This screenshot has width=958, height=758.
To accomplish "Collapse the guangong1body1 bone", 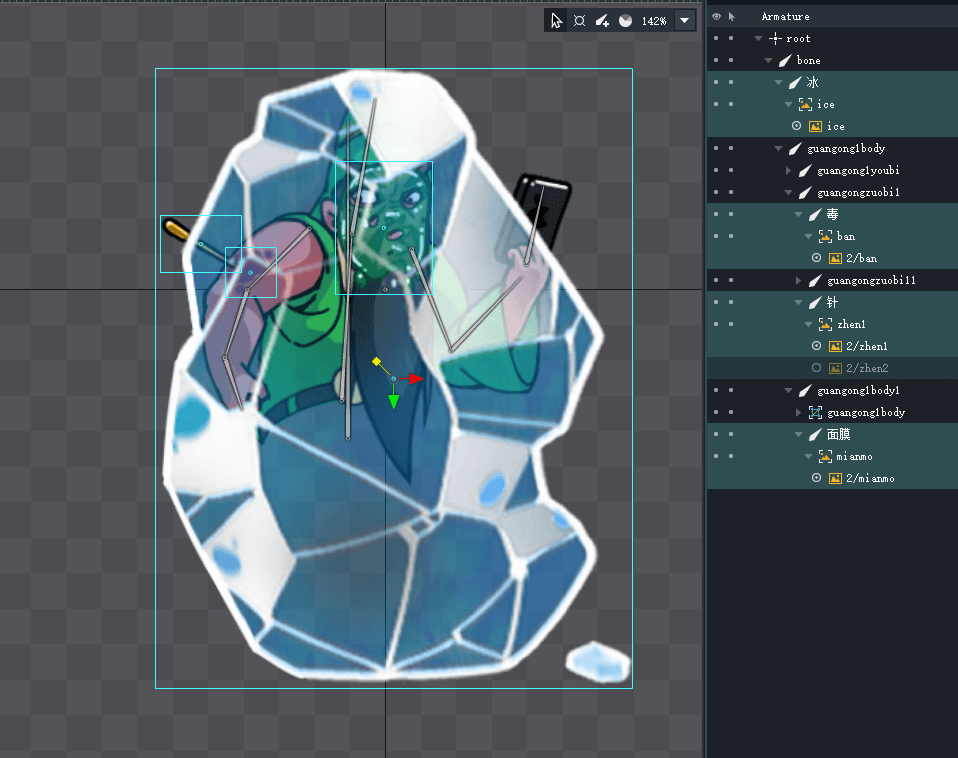I will (789, 391).
